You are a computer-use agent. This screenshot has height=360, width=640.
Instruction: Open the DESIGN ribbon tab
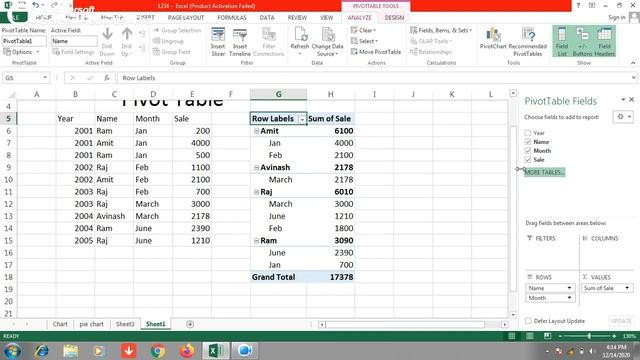[394, 18]
